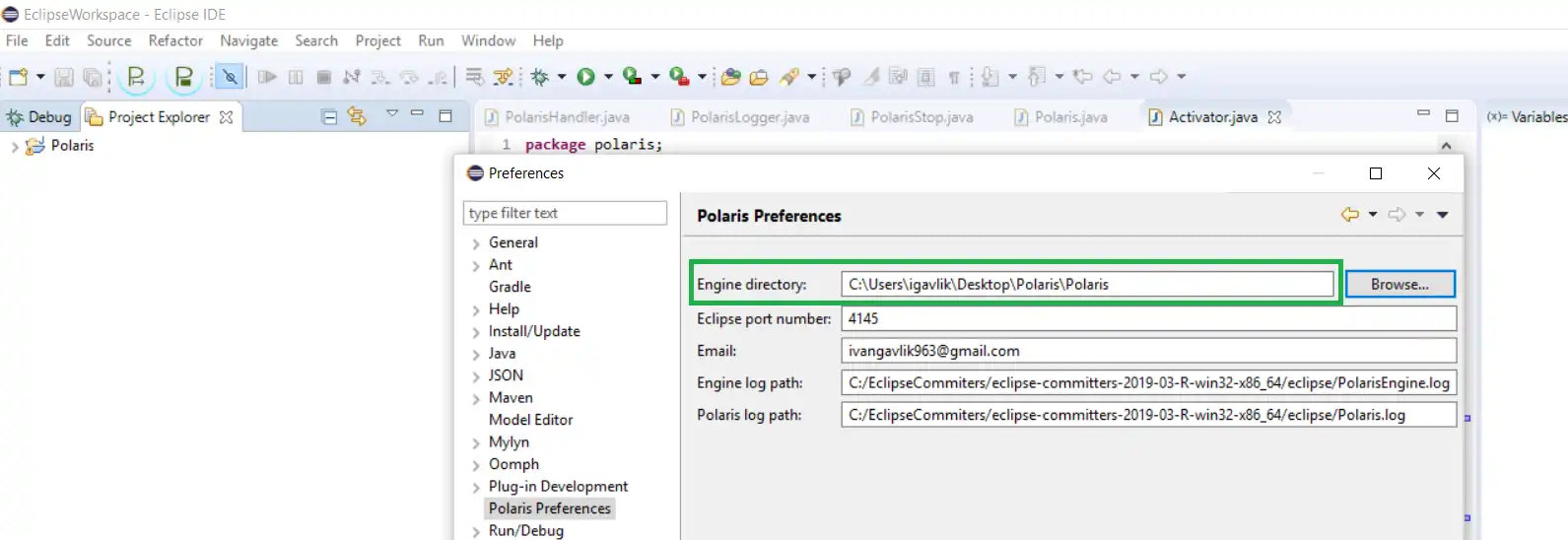Image resolution: width=1568 pixels, height=540 pixels.
Task: Open the Window menu
Action: [x=488, y=40]
